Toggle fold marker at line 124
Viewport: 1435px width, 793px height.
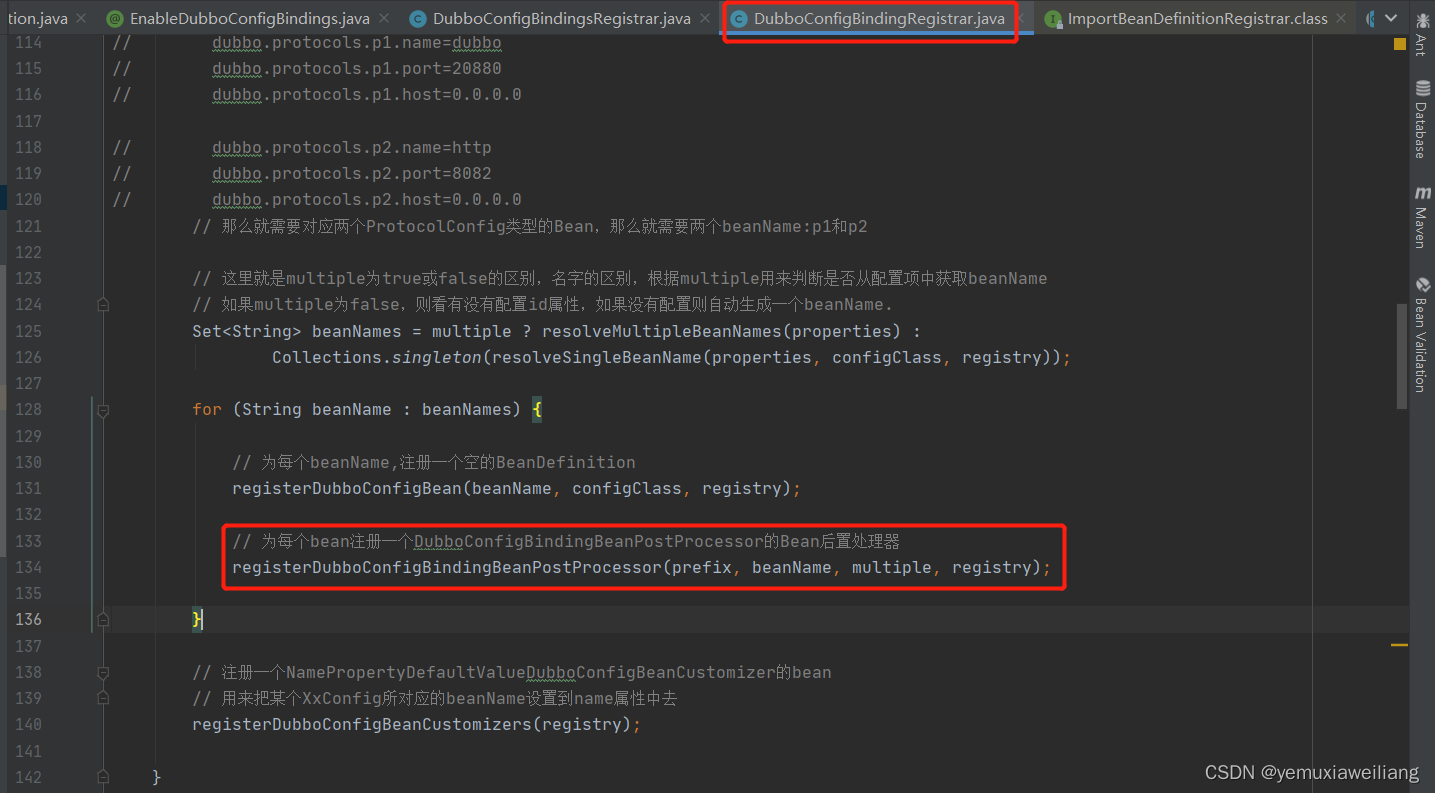coord(103,304)
